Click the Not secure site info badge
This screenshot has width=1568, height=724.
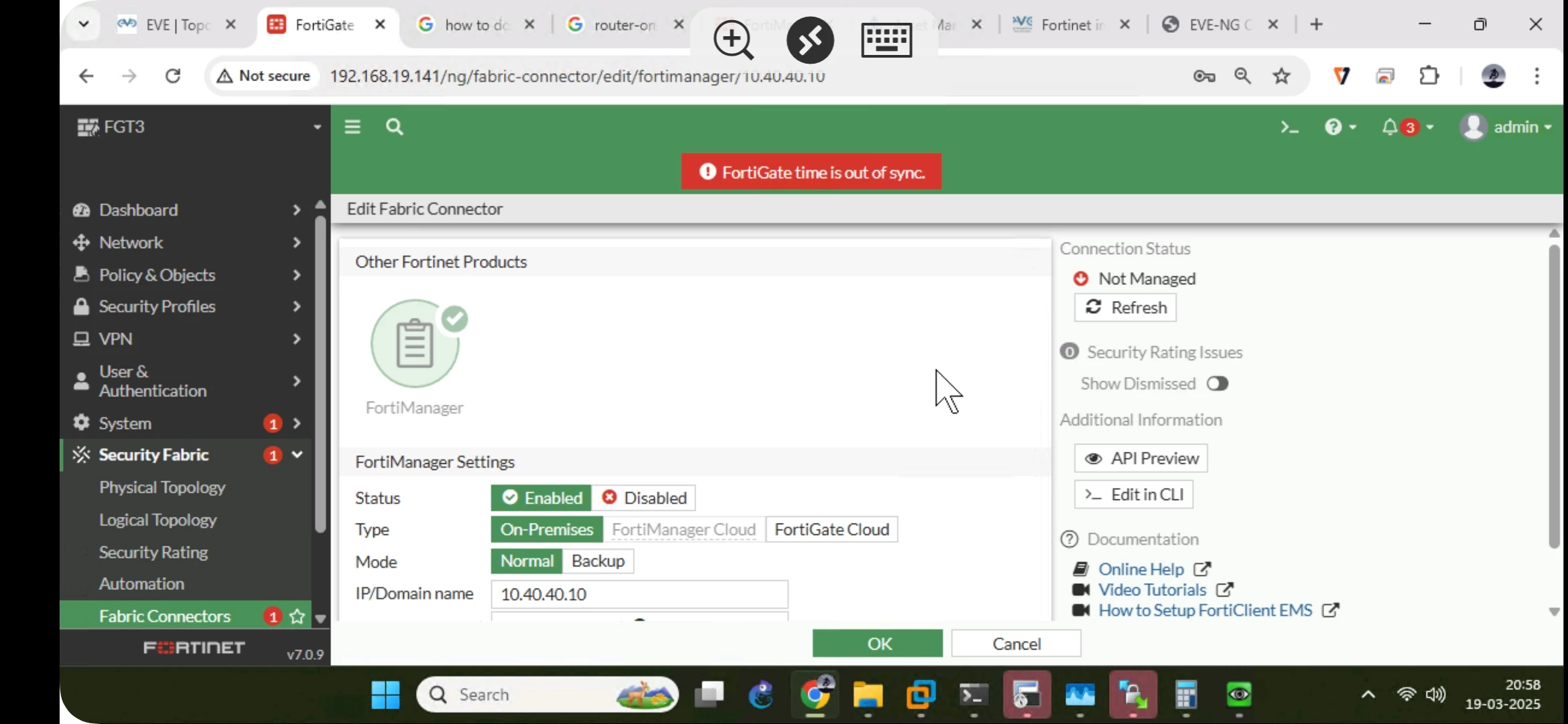click(x=263, y=76)
